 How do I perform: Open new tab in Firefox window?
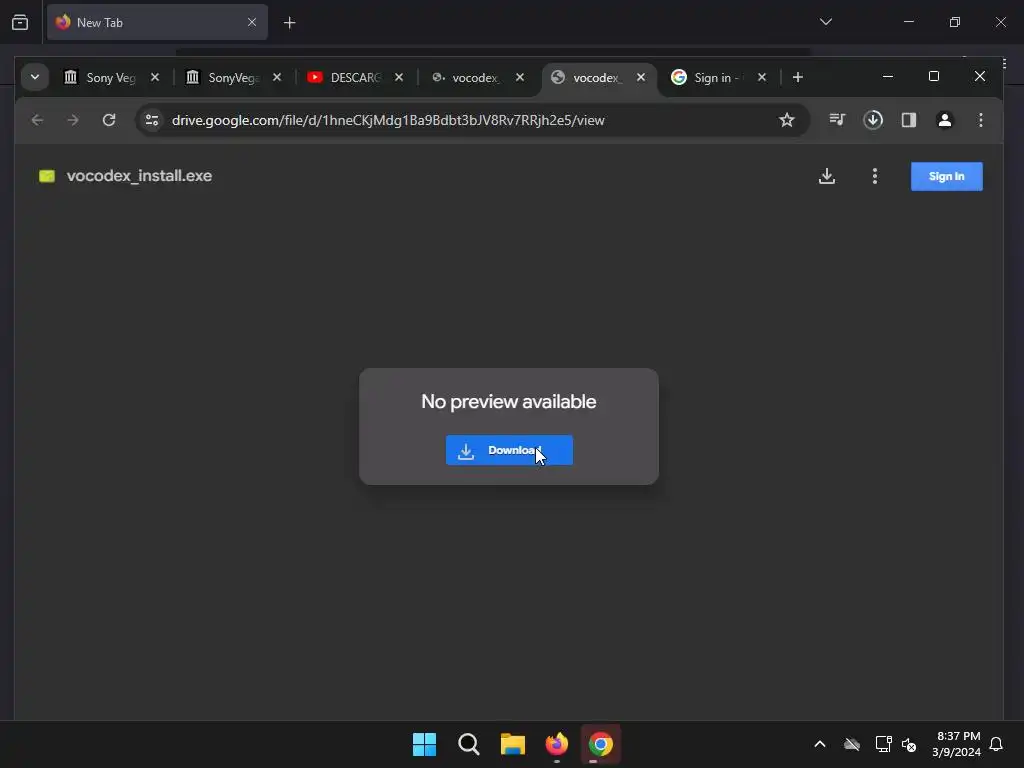[289, 23]
